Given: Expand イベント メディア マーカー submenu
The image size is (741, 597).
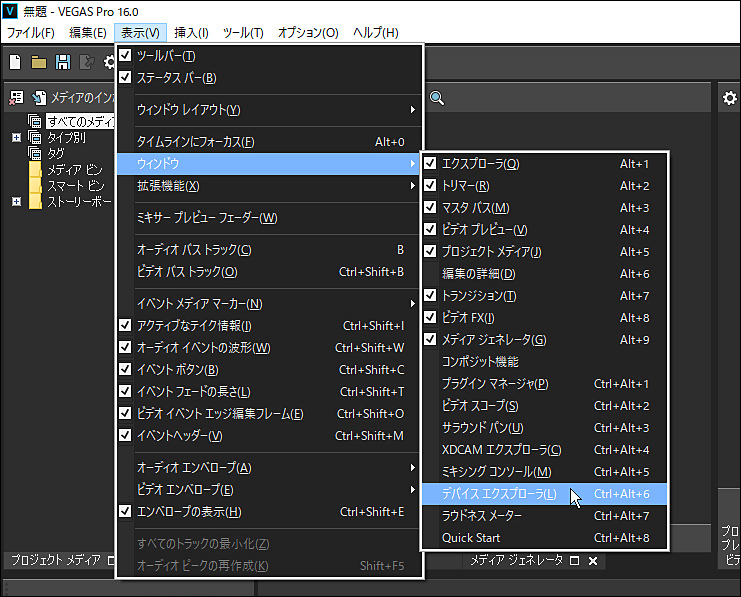Looking at the screenshot, I should 268,303.
